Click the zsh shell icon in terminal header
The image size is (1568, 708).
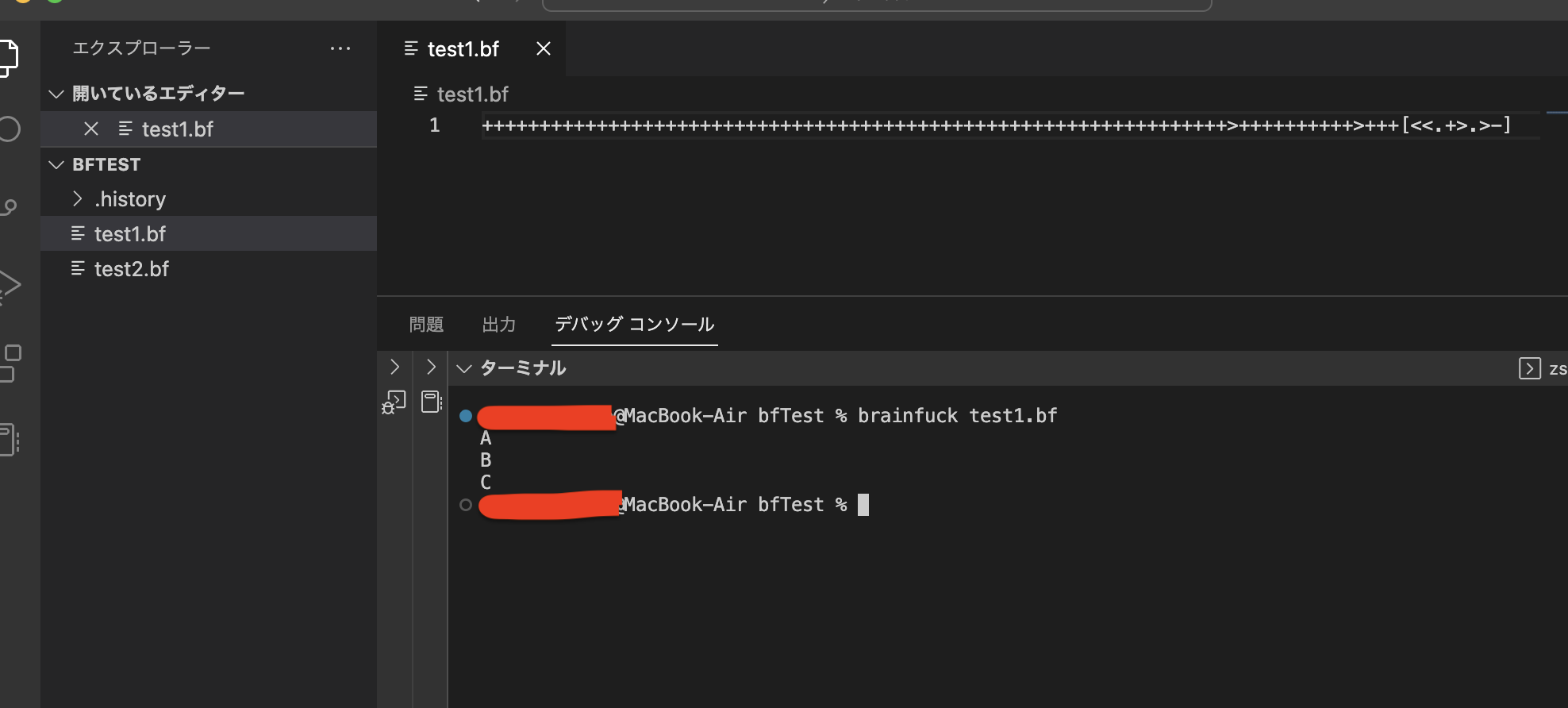(1529, 368)
